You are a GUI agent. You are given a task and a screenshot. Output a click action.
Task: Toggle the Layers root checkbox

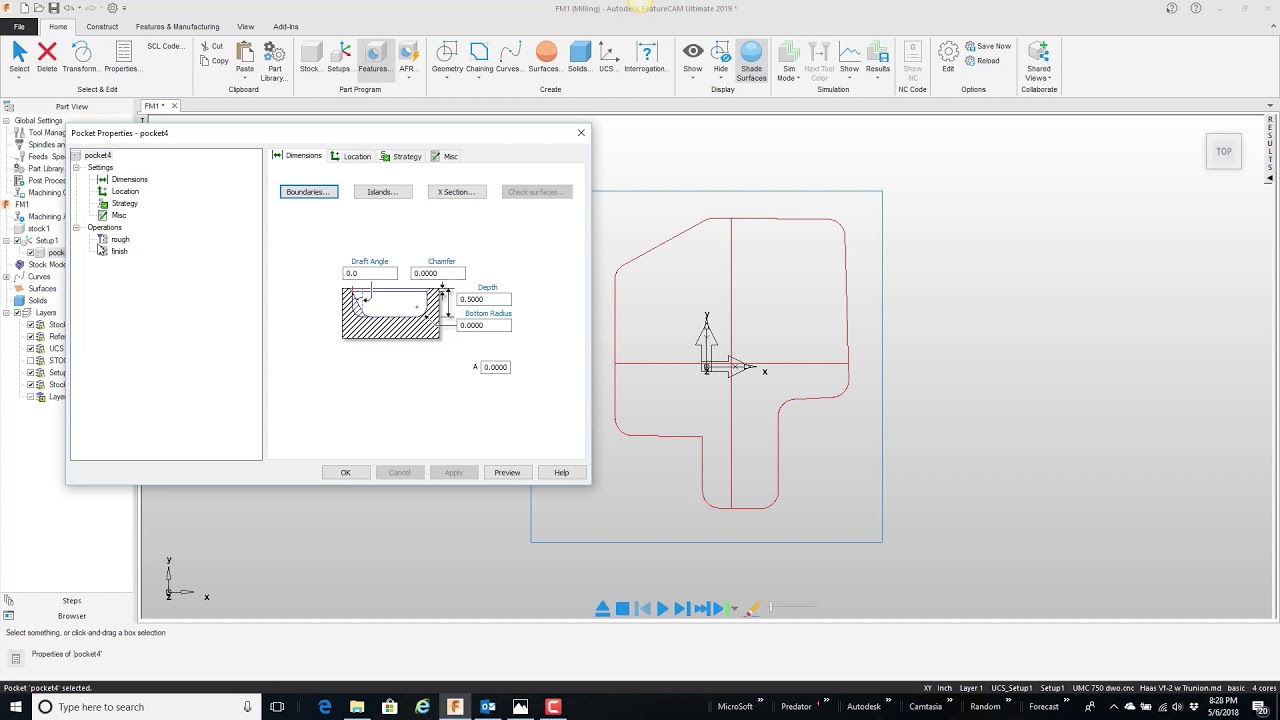[x=18, y=313]
